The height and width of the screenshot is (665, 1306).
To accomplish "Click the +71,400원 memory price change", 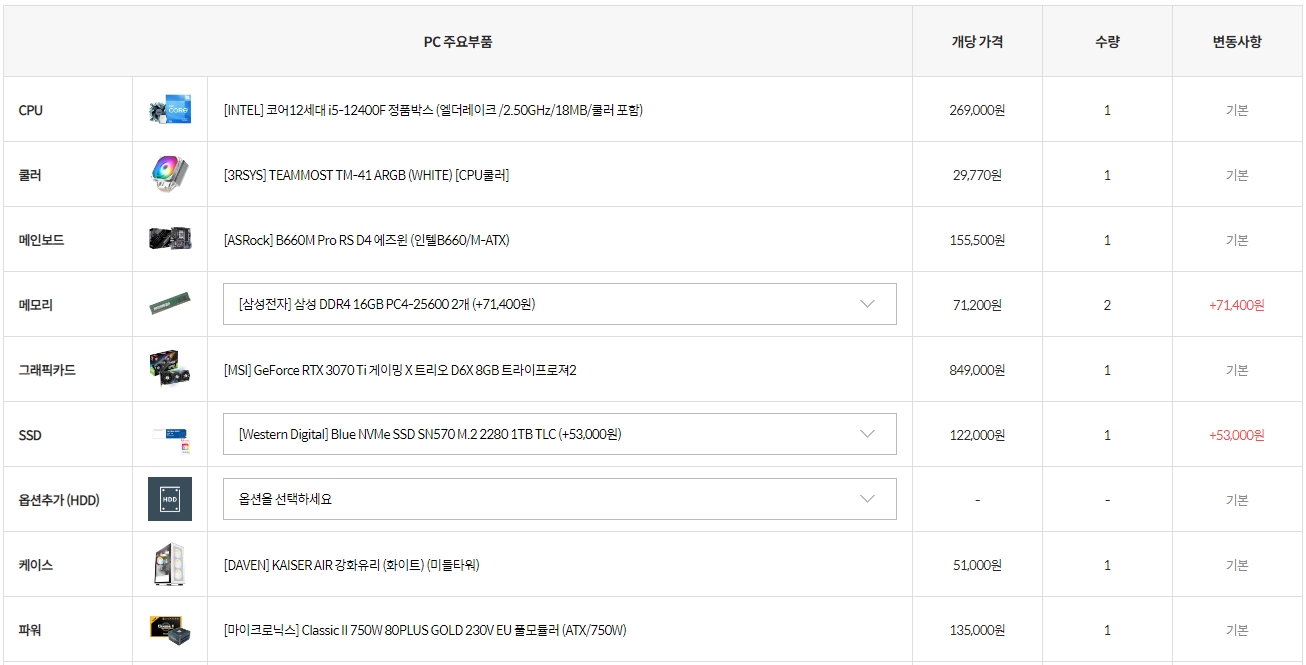I will click(1236, 305).
